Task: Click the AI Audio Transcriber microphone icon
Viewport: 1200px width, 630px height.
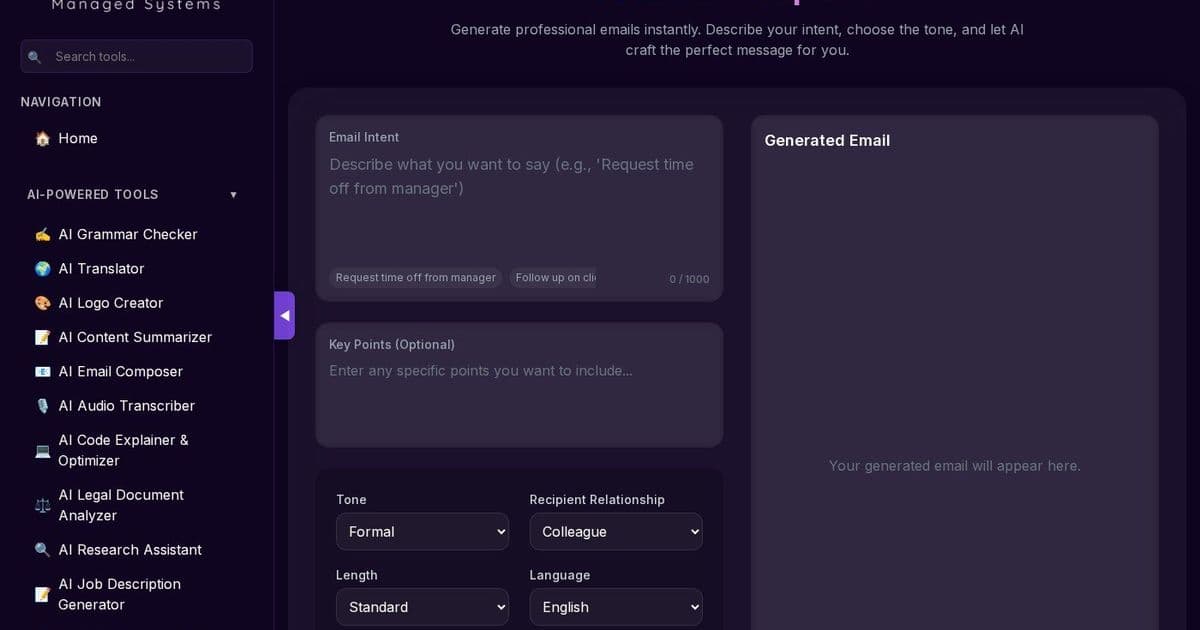Action: click(42, 405)
